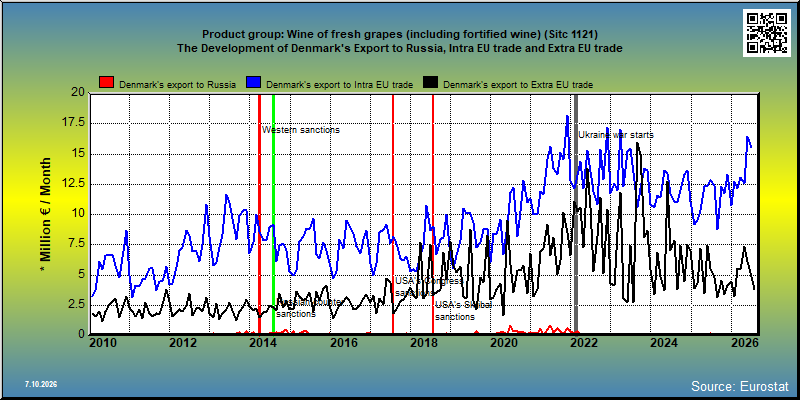Click the Russian counter sanctions label
The image size is (800, 400).
coord(309,308)
